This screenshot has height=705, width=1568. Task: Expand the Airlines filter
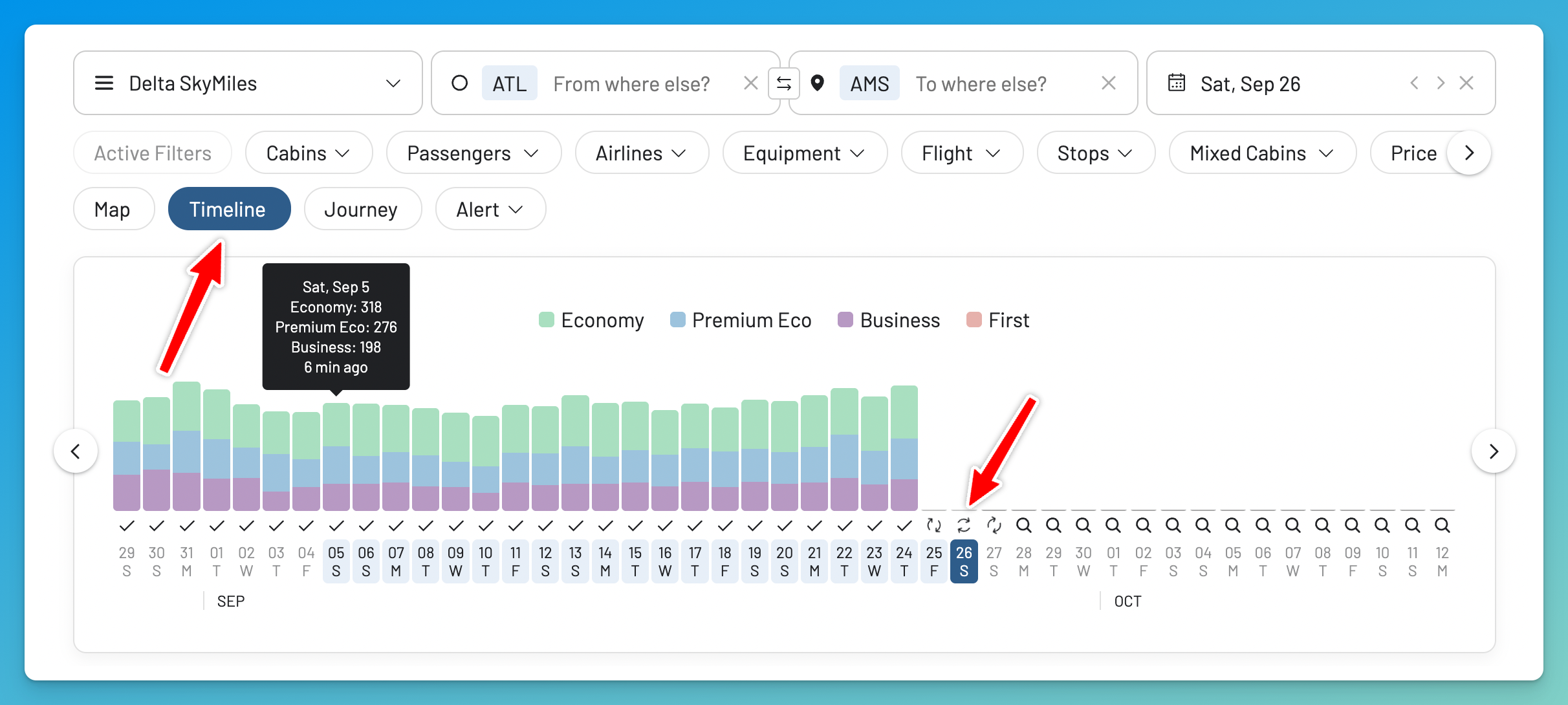tap(642, 153)
